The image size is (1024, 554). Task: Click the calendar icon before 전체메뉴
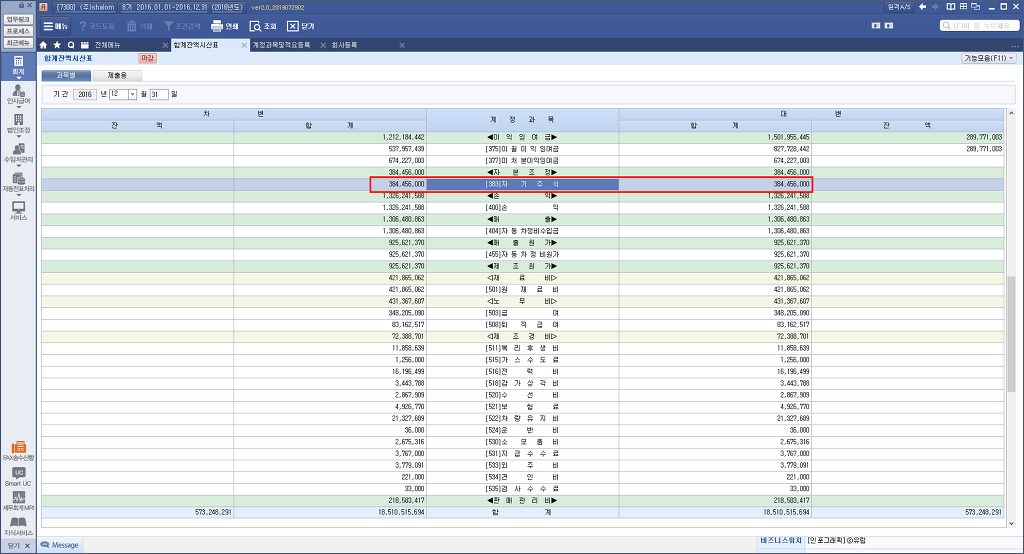84,45
